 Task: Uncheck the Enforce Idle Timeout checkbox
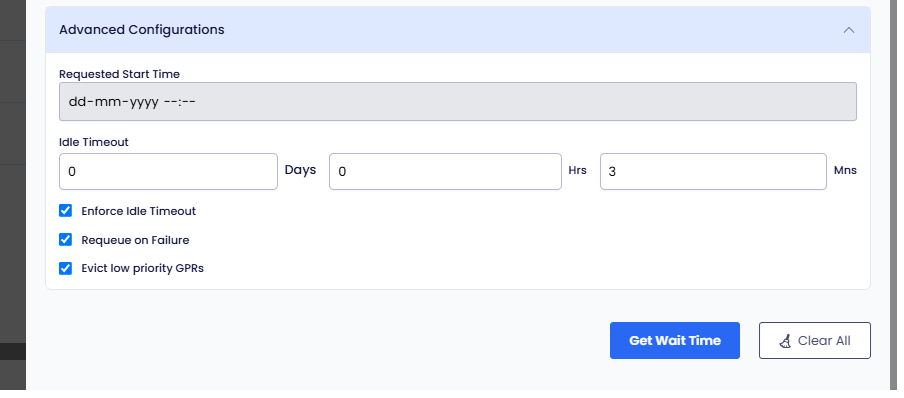(x=66, y=211)
